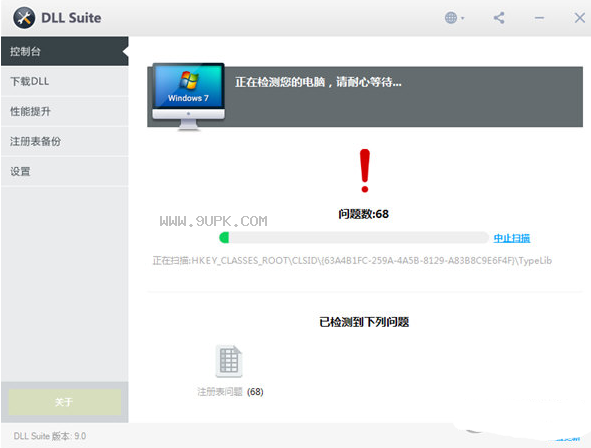Image resolution: width=591 pixels, height=448 pixels.
Task: Open the 下载DLL sidebar tab
Action: pyautogui.click(x=64, y=81)
